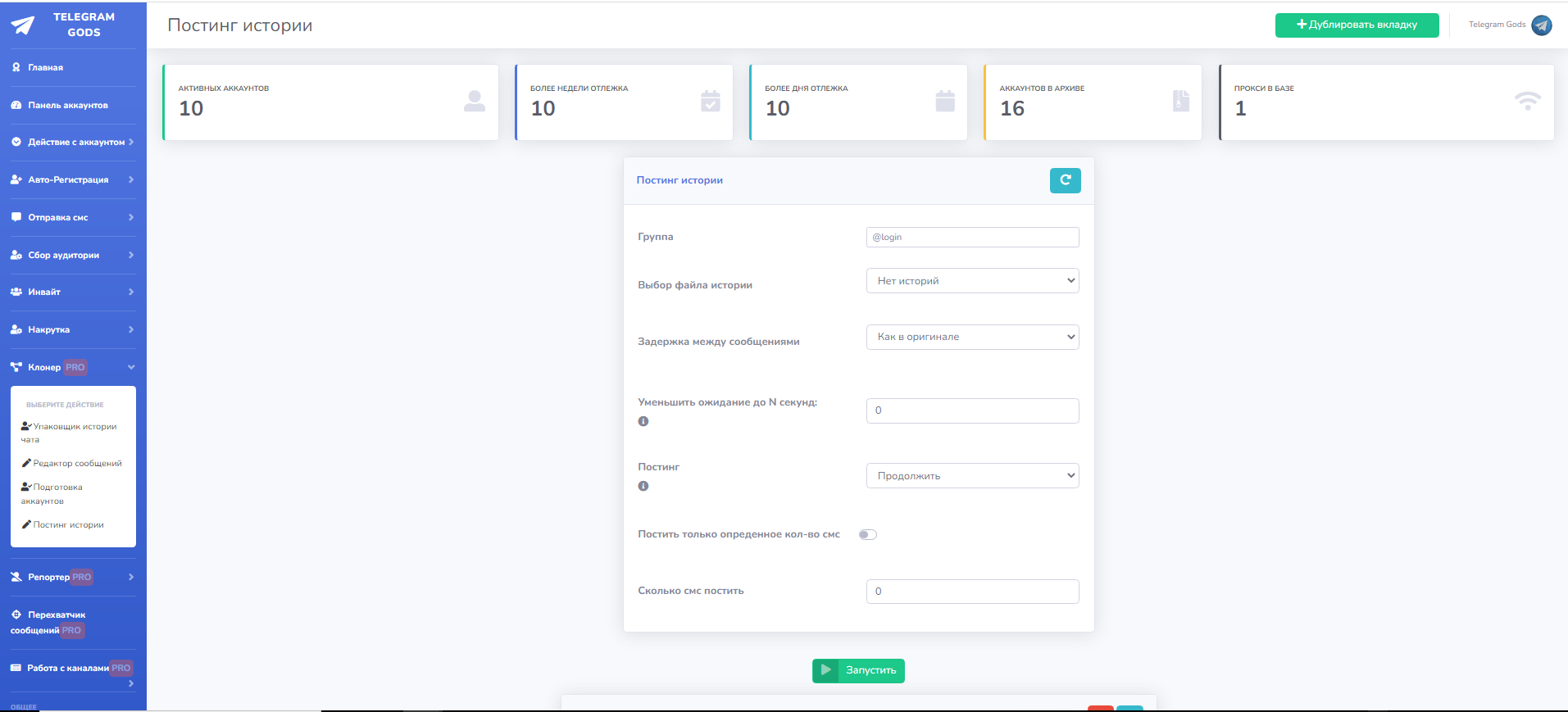This screenshot has width=1568, height=712.
Task: Click the archive file icon on Аккаунтов в архиве
Action: click(1181, 101)
